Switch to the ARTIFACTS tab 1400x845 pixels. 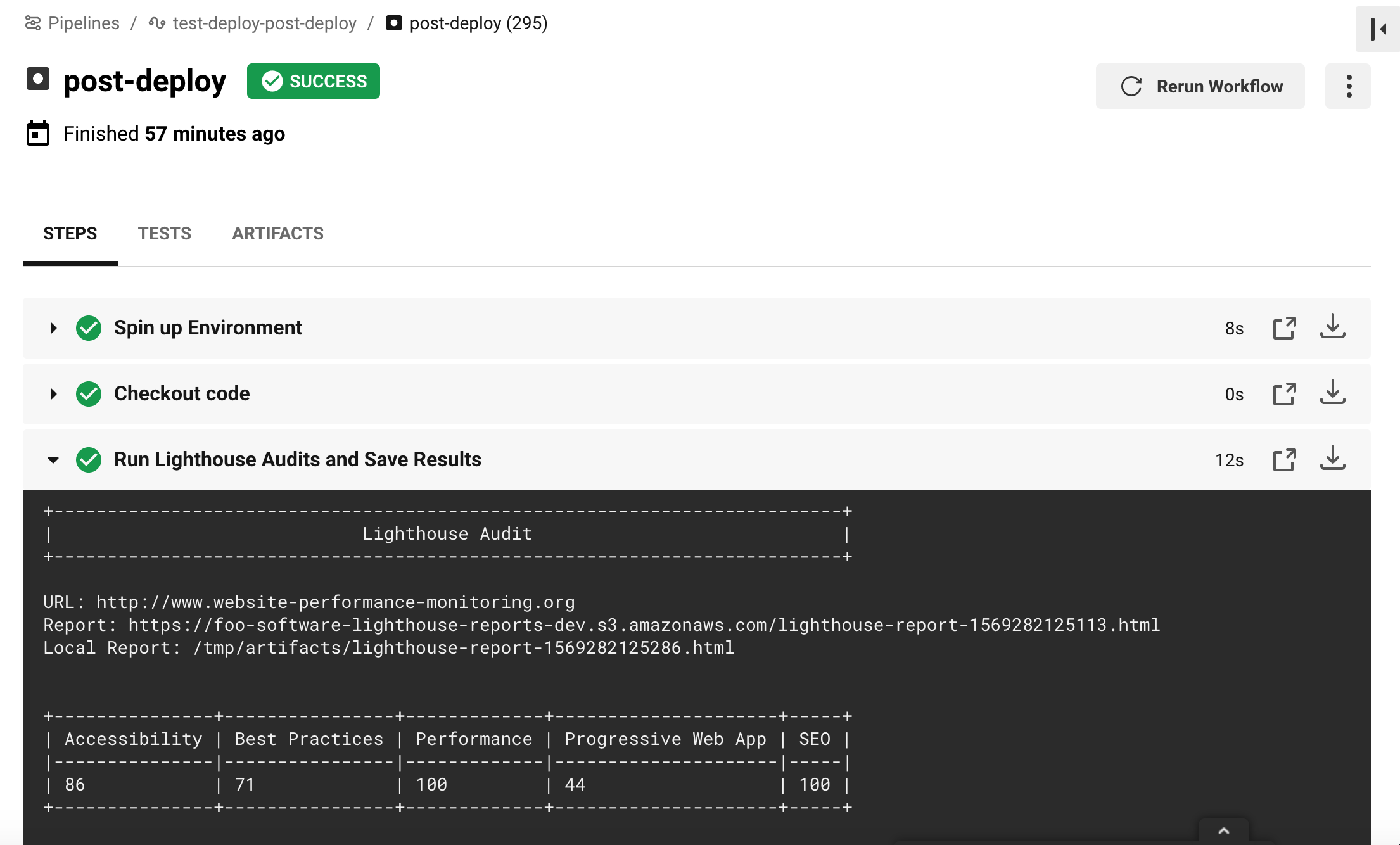[x=277, y=234]
